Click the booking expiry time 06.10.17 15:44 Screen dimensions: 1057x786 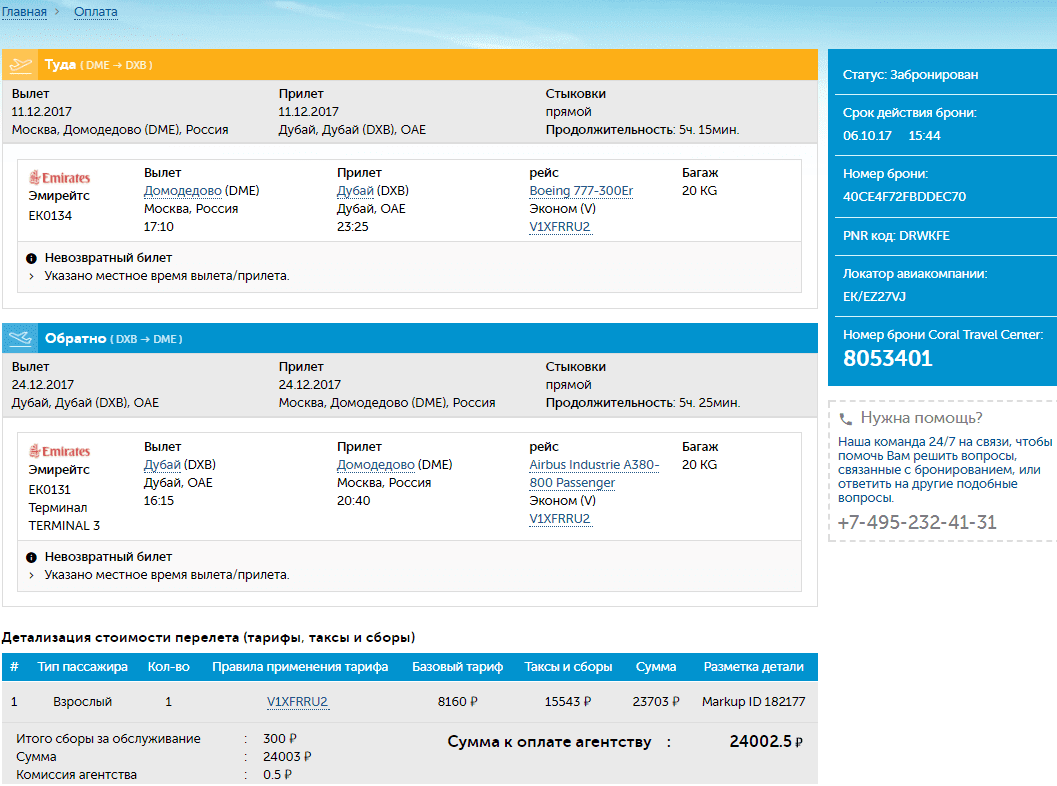pos(891,135)
